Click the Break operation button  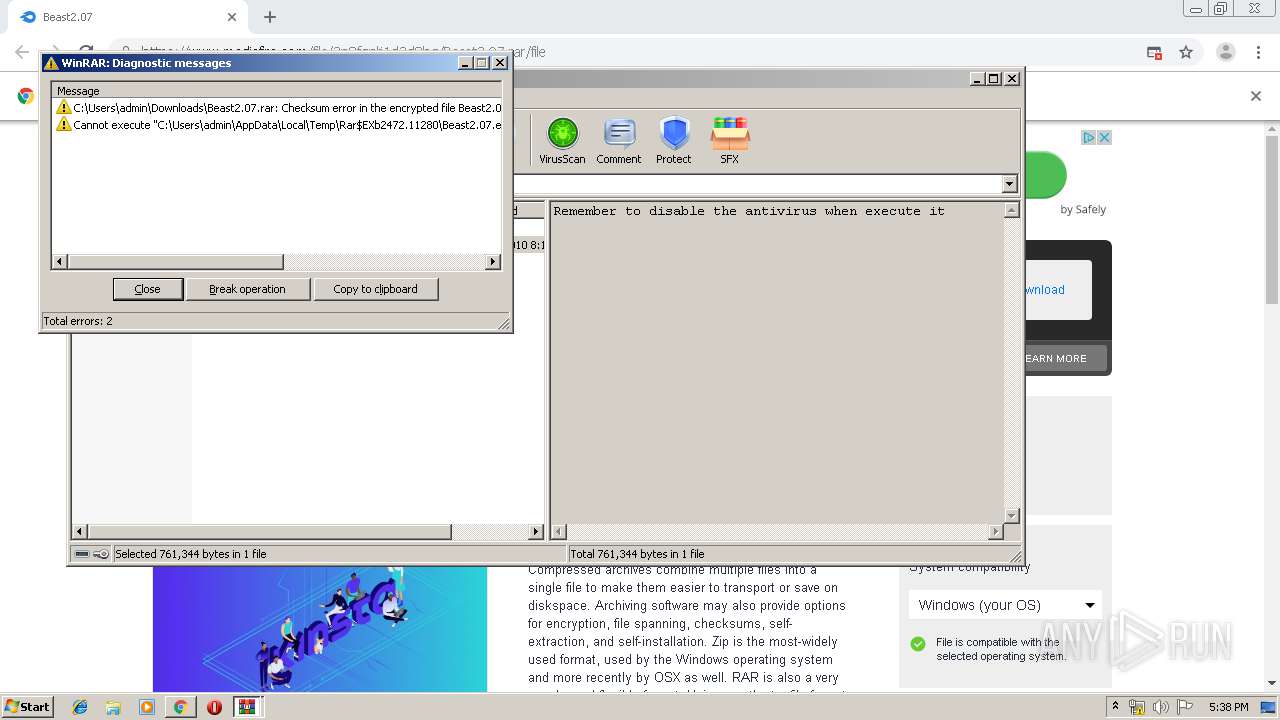tap(247, 289)
